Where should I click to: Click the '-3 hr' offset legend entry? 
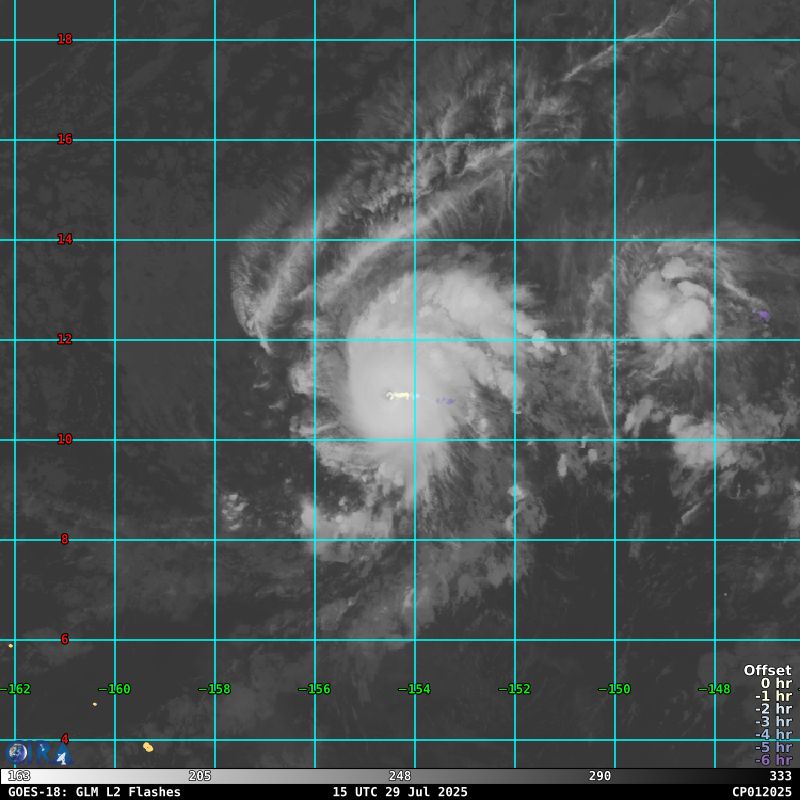773,722
